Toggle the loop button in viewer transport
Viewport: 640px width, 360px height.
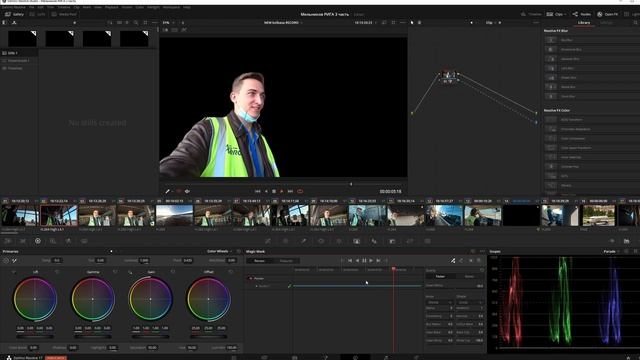[x=300, y=191]
